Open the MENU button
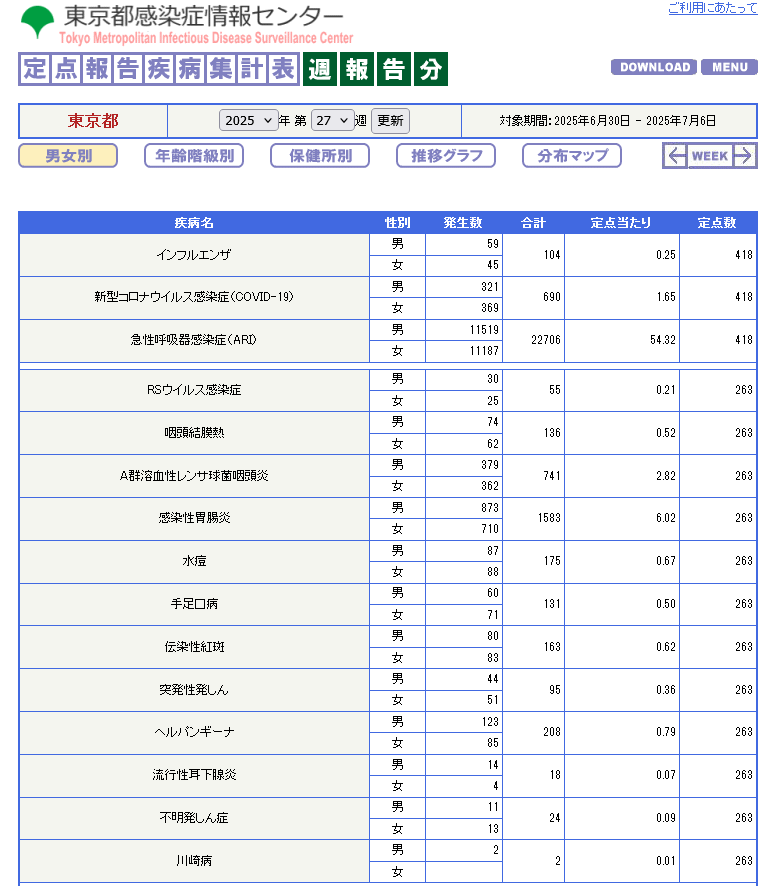Image resolution: width=779 pixels, height=886 pixels. tap(729, 67)
